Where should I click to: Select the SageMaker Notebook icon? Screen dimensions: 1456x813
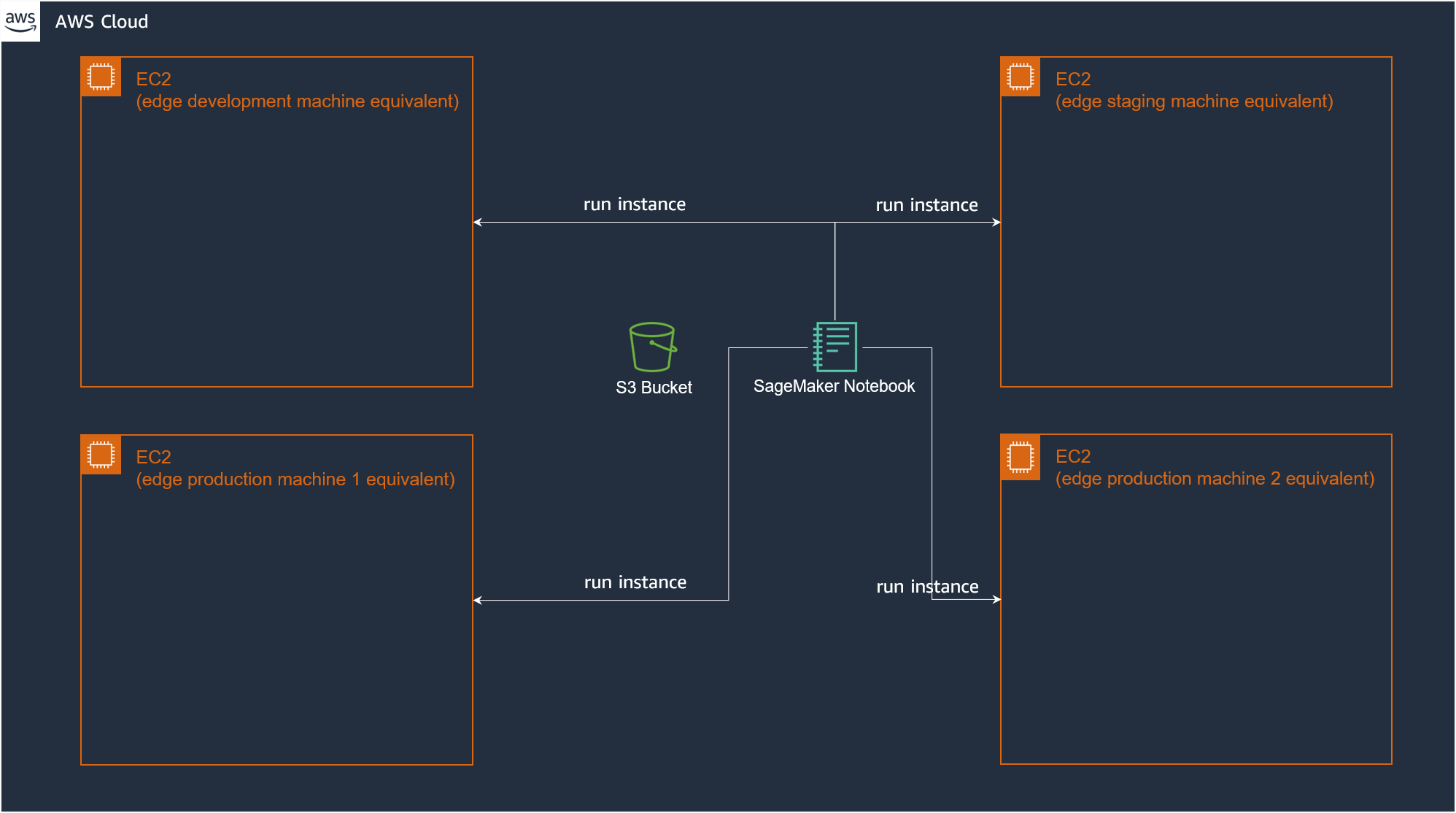click(835, 347)
